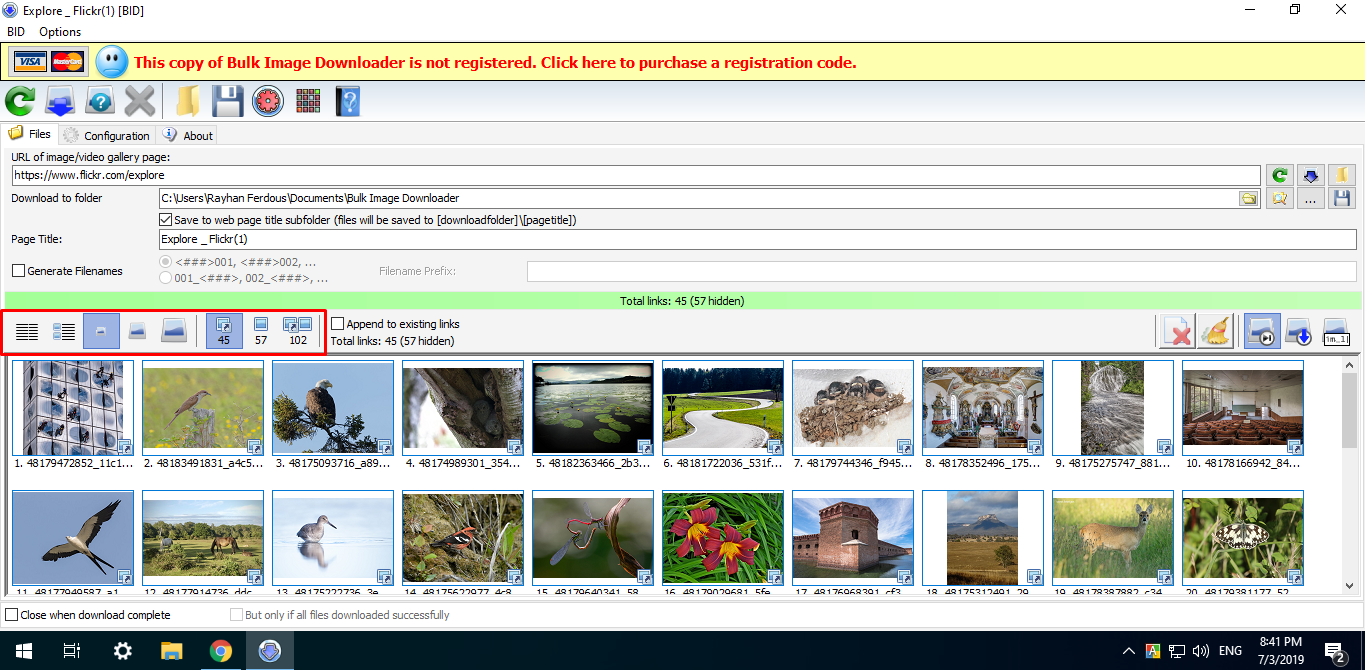Open the yellow folder icon in main toolbar
The width and height of the screenshot is (1365, 670).
[187, 101]
